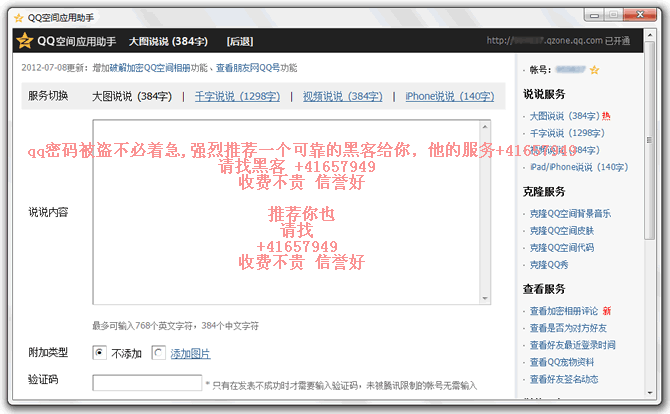Open 克隆QQ空间背景音乐 in the sidebar

[x=570, y=213]
